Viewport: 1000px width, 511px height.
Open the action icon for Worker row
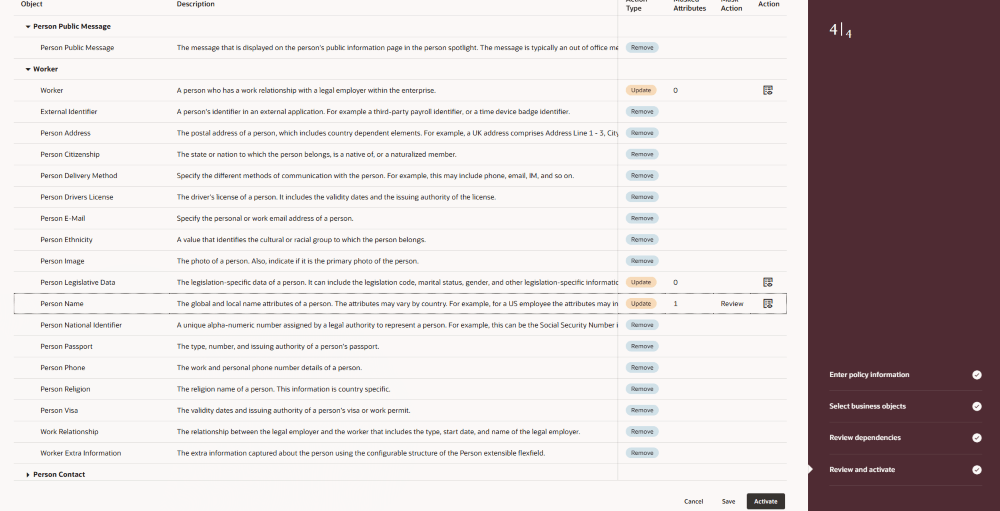pos(768,91)
